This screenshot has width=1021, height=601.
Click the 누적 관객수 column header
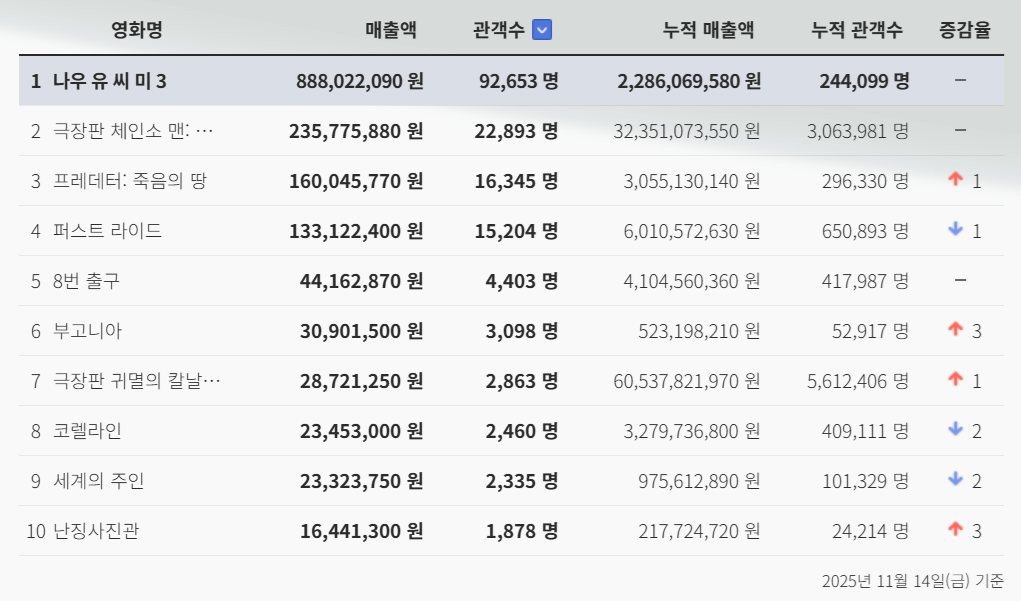[856, 29]
